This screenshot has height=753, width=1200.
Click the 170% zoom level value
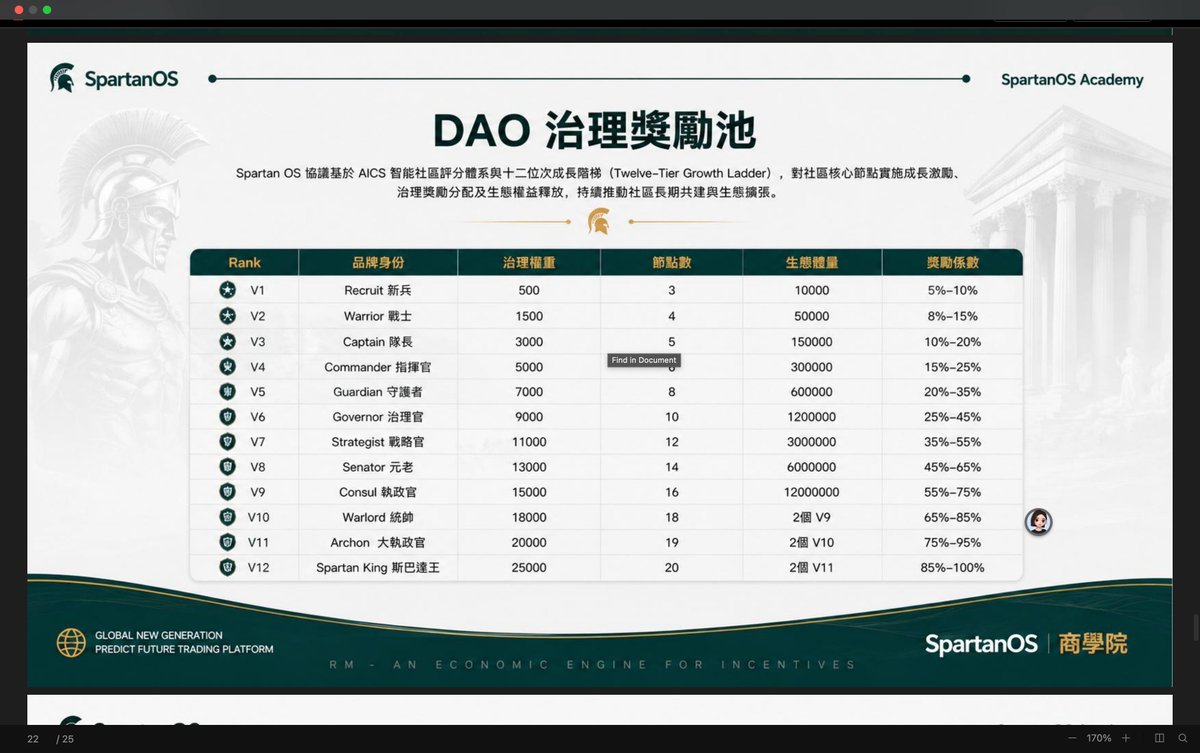pos(1099,738)
